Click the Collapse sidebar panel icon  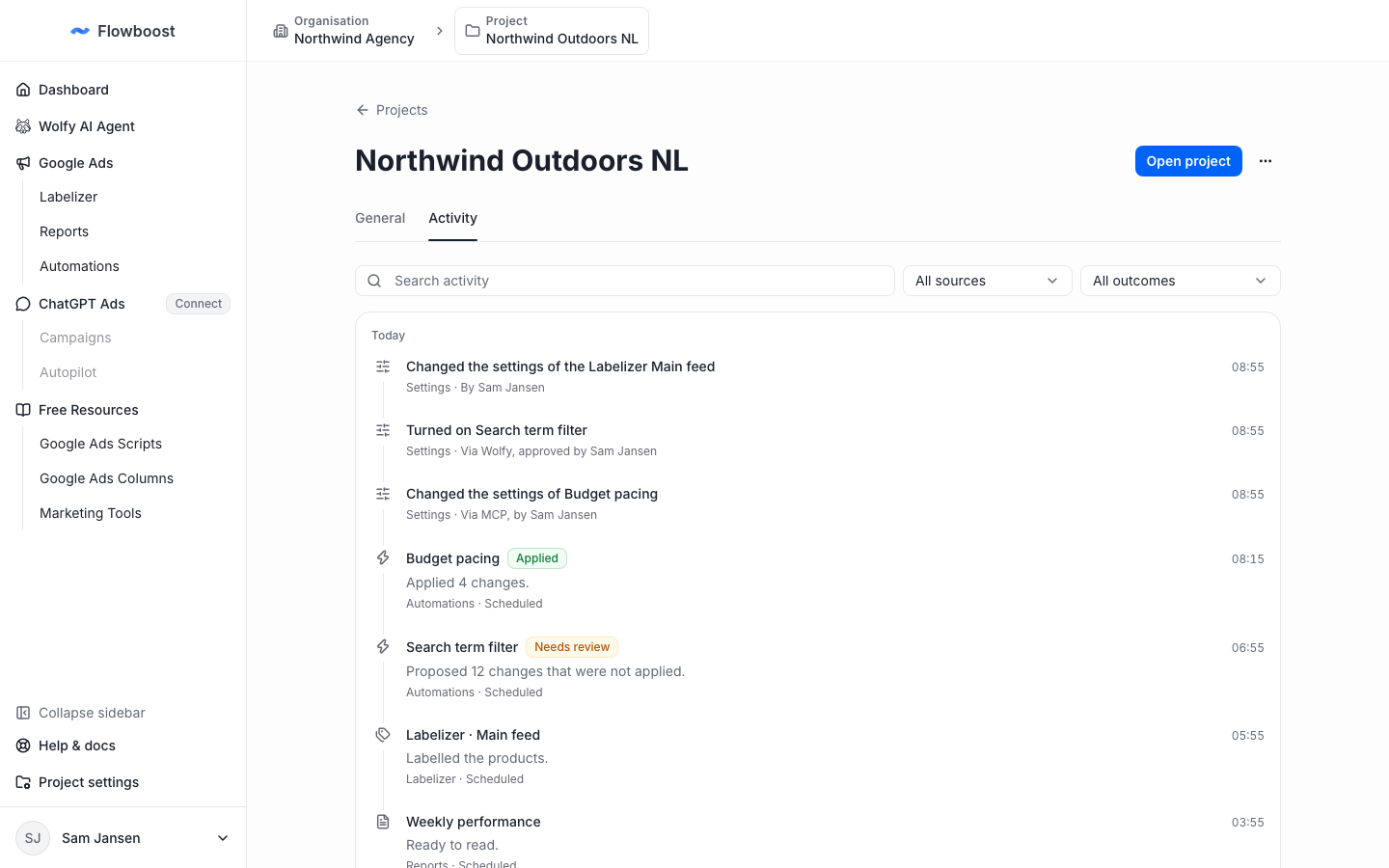pyautogui.click(x=23, y=713)
